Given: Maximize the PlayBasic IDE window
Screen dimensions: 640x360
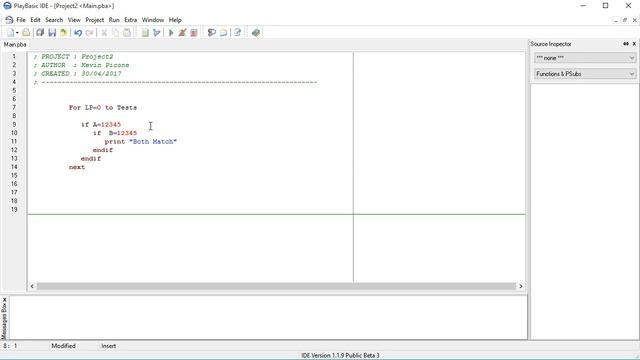Looking at the screenshot, I should [x=606, y=6].
